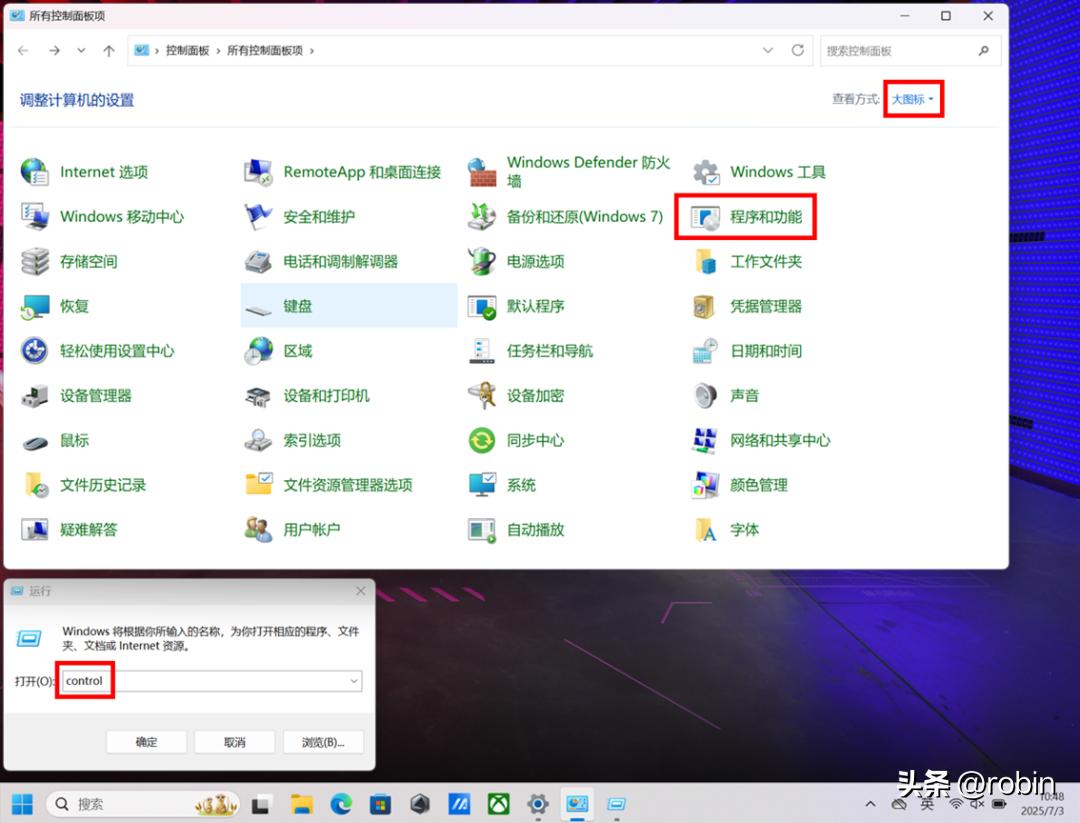Screen dimensions: 1080x823
Task: Open the Windows Start menu
Action: [22, 804]
